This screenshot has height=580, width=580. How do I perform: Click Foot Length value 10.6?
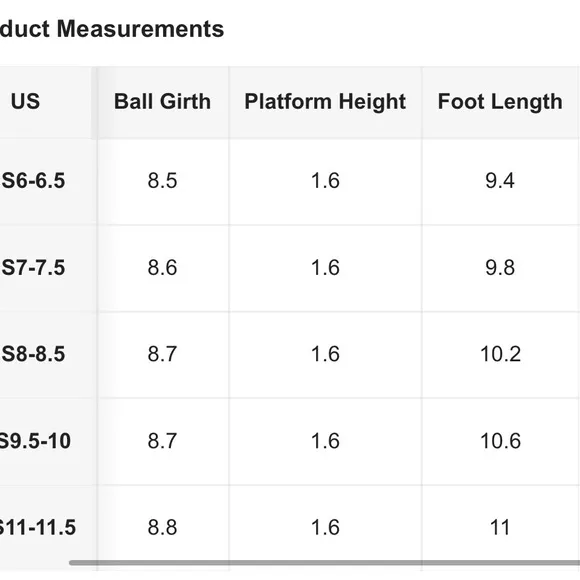(500, 441)
